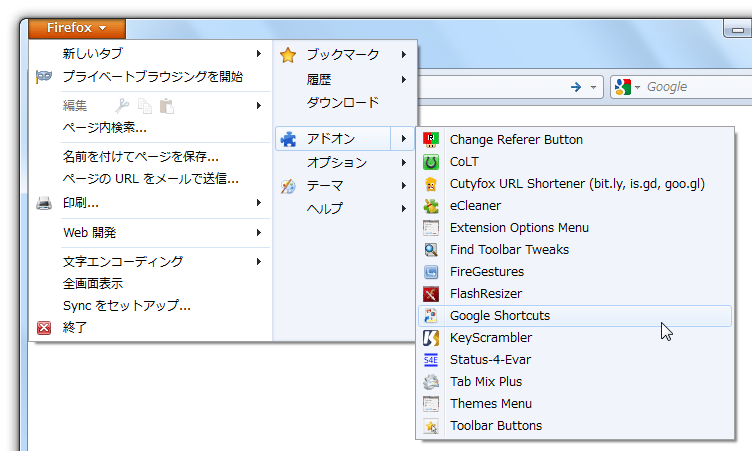Open the Firefox menu button dropdown
The height and width of the screenshot is (451, 752).
[77, 28]
